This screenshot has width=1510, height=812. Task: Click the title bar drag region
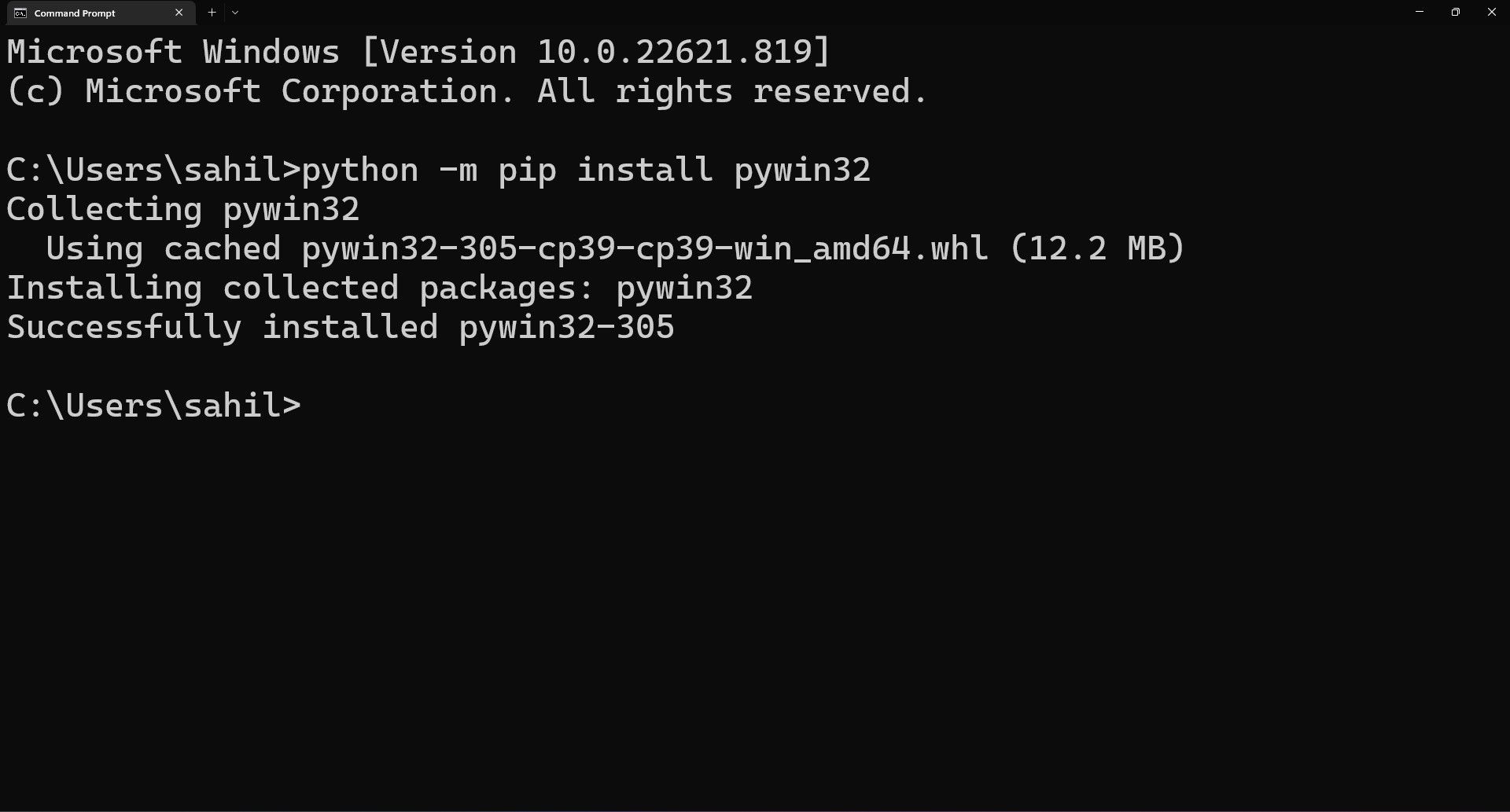[786, 13]
